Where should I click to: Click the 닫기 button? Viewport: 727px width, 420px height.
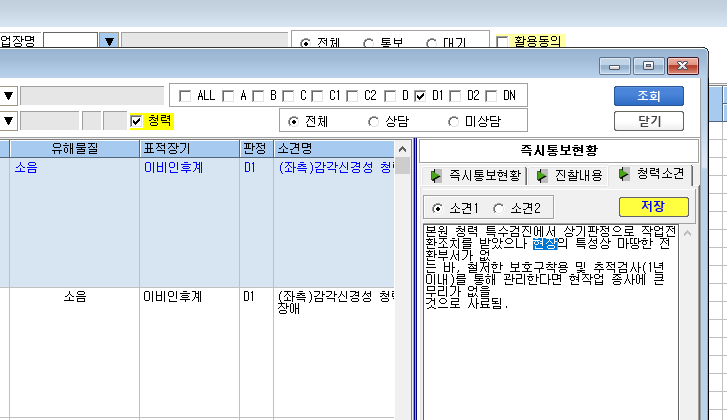tap(649, 121)
